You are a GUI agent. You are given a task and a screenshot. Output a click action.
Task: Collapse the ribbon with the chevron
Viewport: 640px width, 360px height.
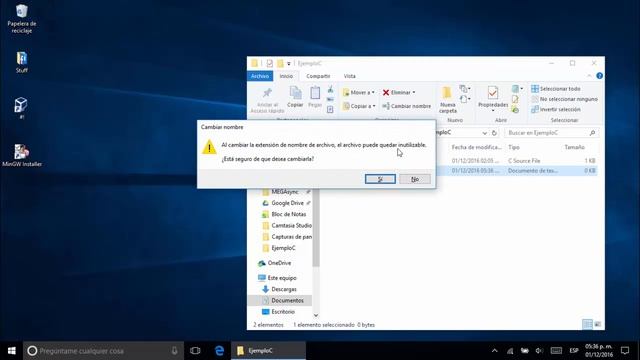click(x=589, y=76)
